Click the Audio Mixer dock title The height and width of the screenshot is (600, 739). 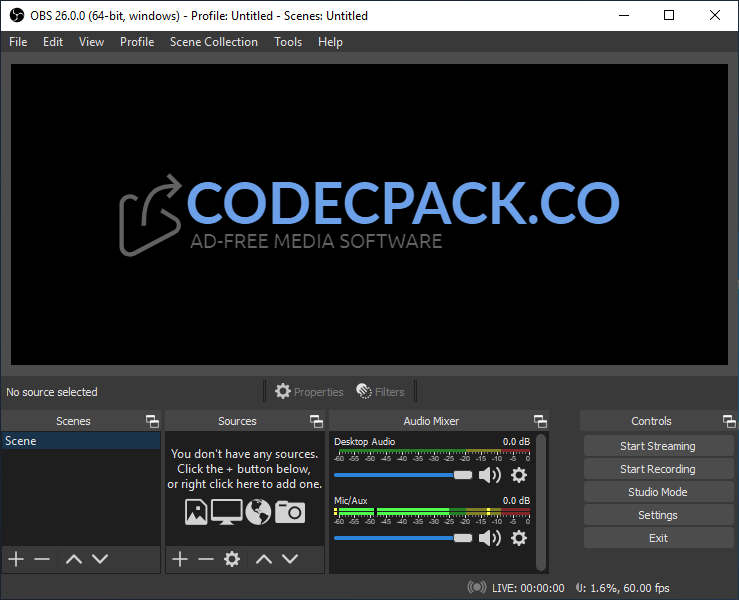(431, 421)
